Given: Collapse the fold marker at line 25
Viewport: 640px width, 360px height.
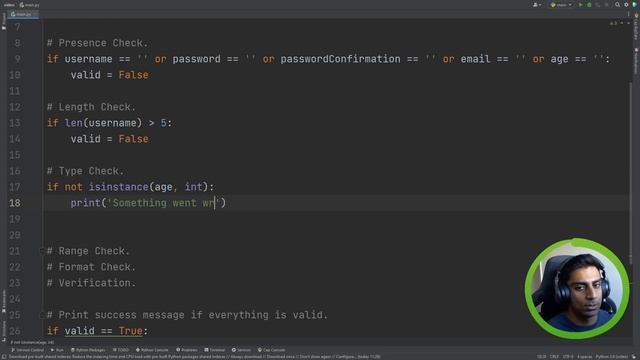Looking at the screenshot, I should (x=41, y=315).
